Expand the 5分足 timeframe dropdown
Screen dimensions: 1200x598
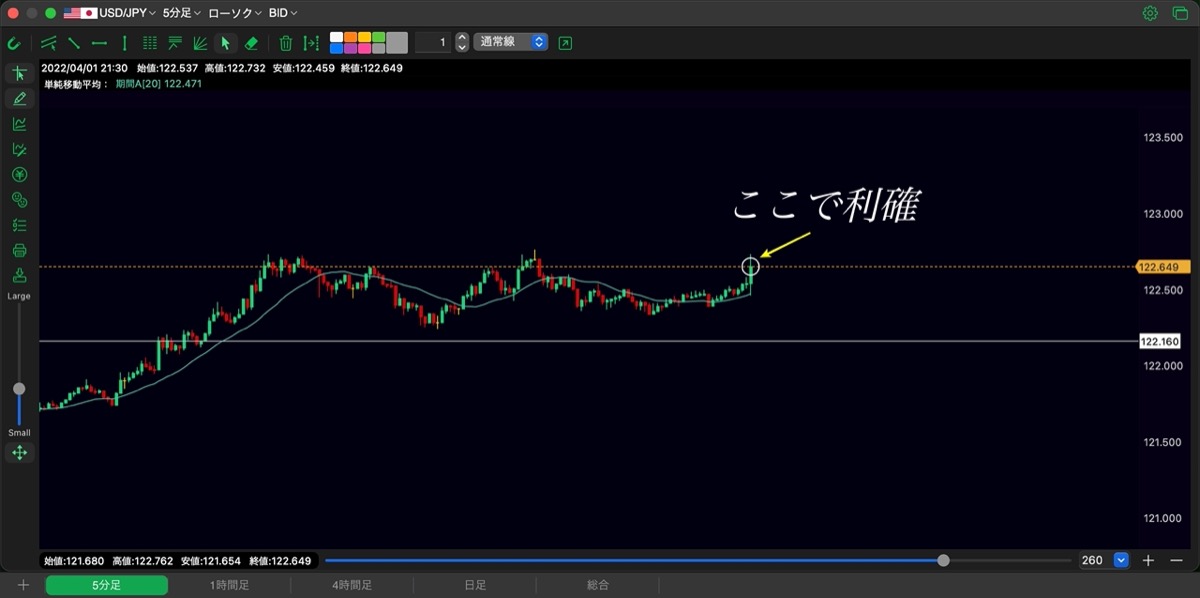point(182,13)
